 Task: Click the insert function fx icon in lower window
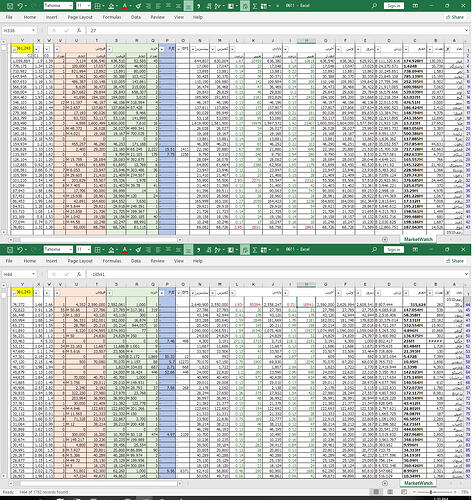pyautogui.click(x=79, y=274)
